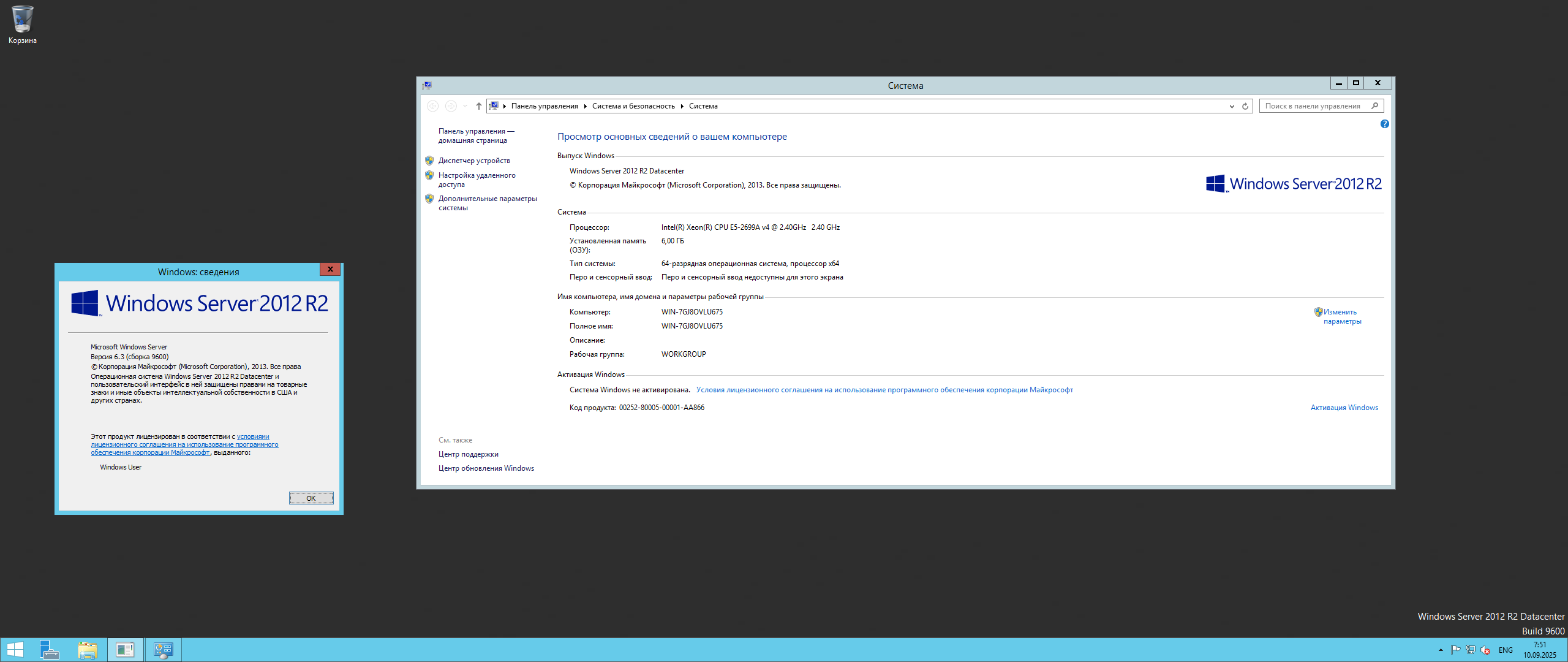
Task: Open the Microsoft license terms link
Action: pos(884,390)
